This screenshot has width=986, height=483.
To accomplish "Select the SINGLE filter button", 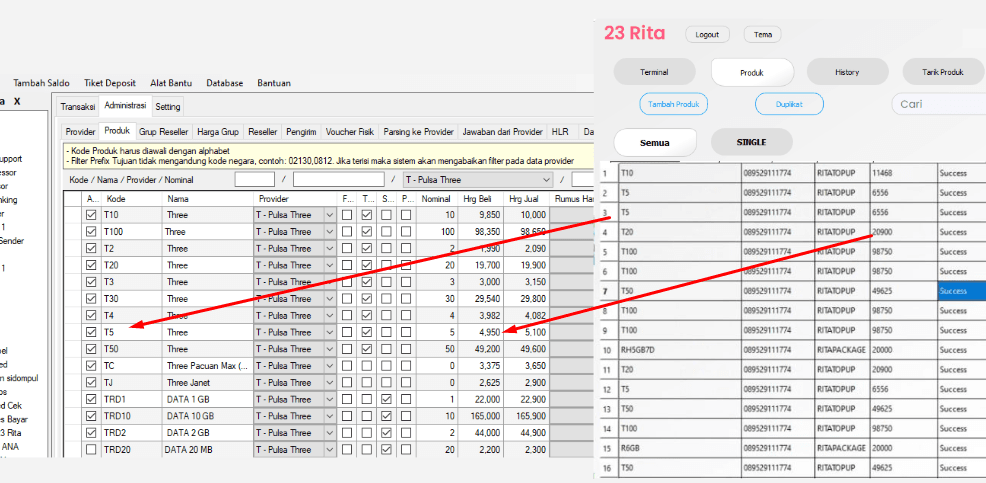I will pos(751,142).
